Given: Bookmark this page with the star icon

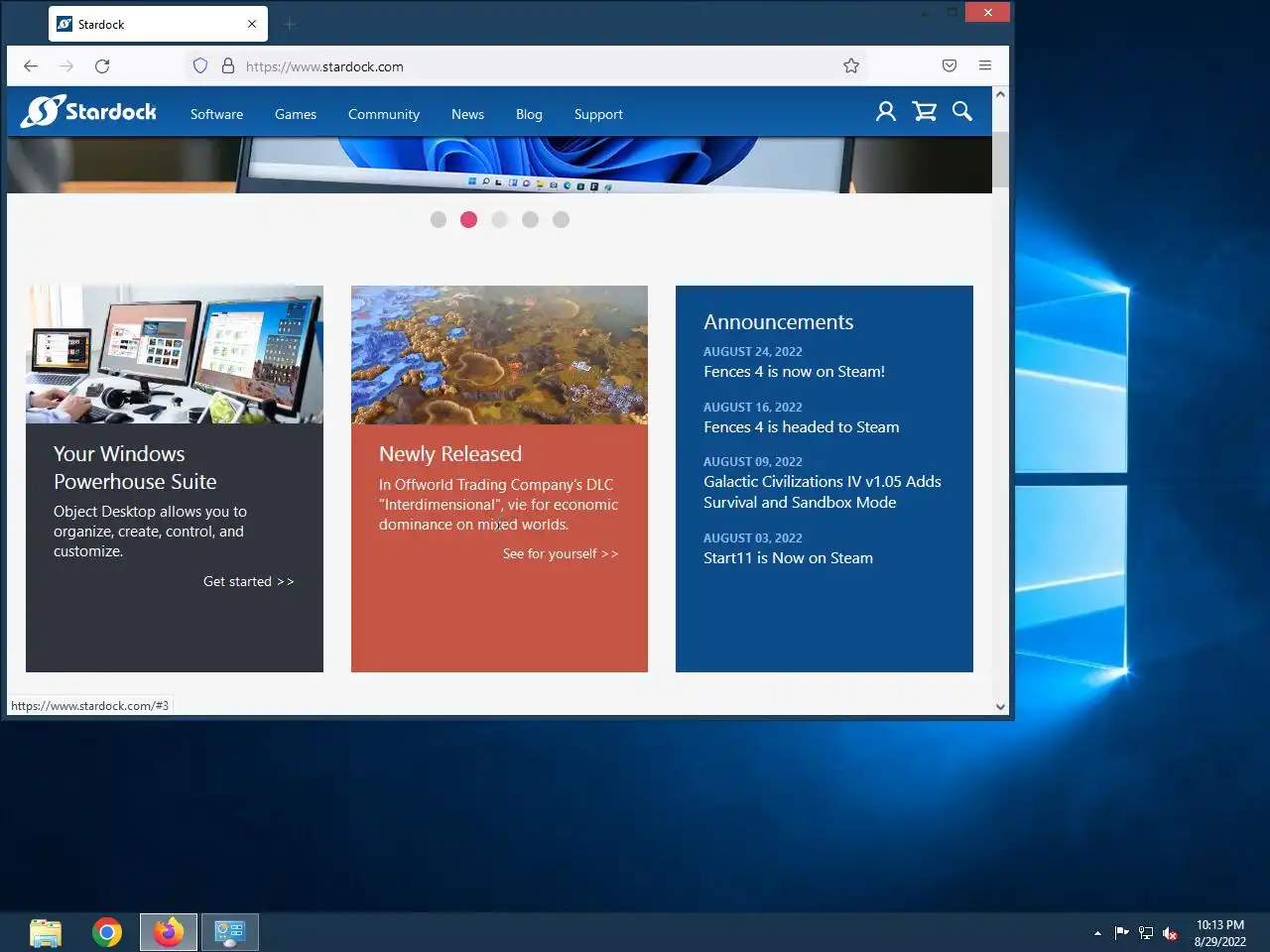Looking at the screenshot, I should [x=851, y=65].
